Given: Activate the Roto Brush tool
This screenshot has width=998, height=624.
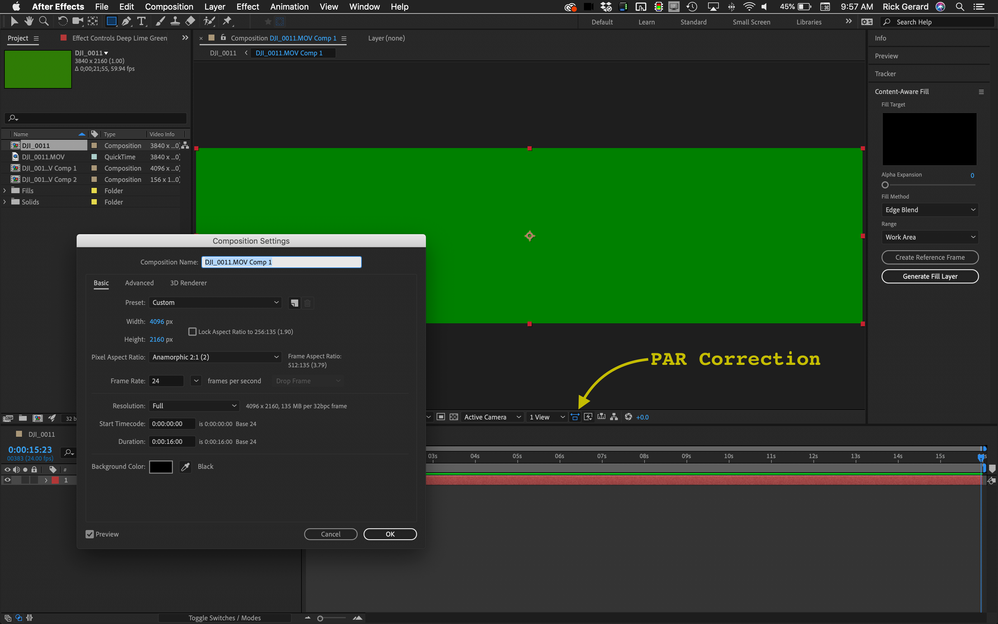Looking at the screenshot, I should click(206, 20).
